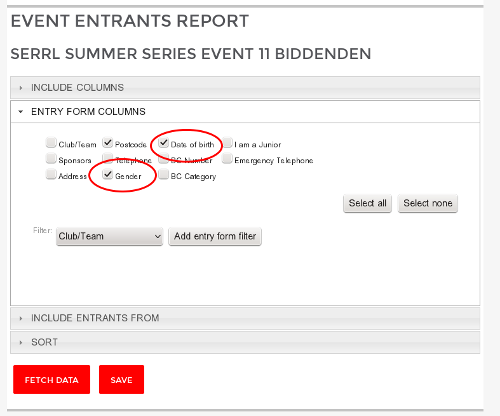500x416 pixels.
Task: Untick the Gender checkbox
Action: point(107,174)
